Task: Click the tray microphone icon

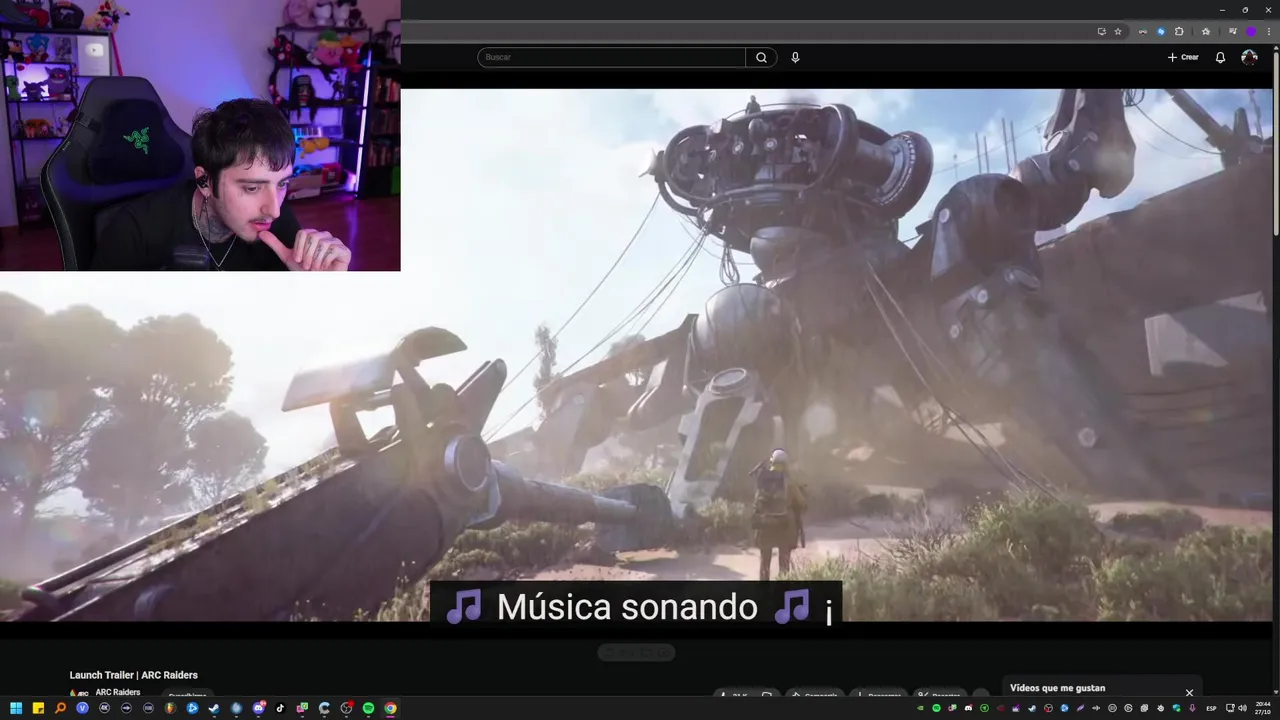Action: tap(1192, 708)
